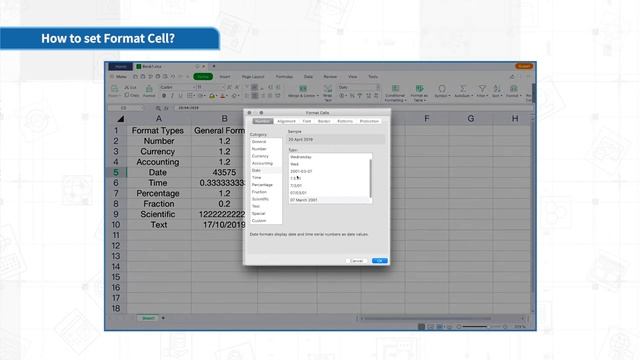Click cell B5 containing 43575
640x360 pixels.
click(224, 172)
